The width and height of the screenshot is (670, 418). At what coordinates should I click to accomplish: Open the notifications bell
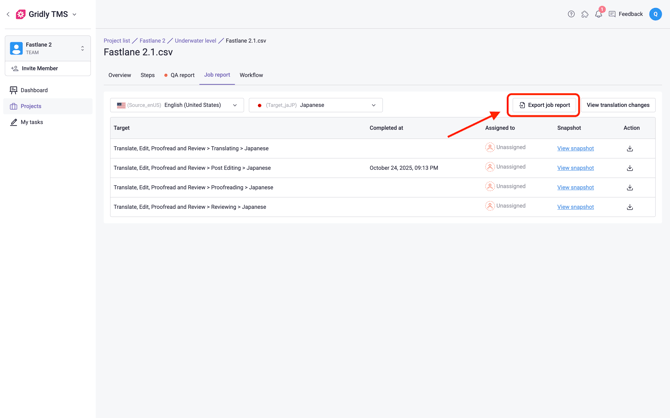click(598, 14)
